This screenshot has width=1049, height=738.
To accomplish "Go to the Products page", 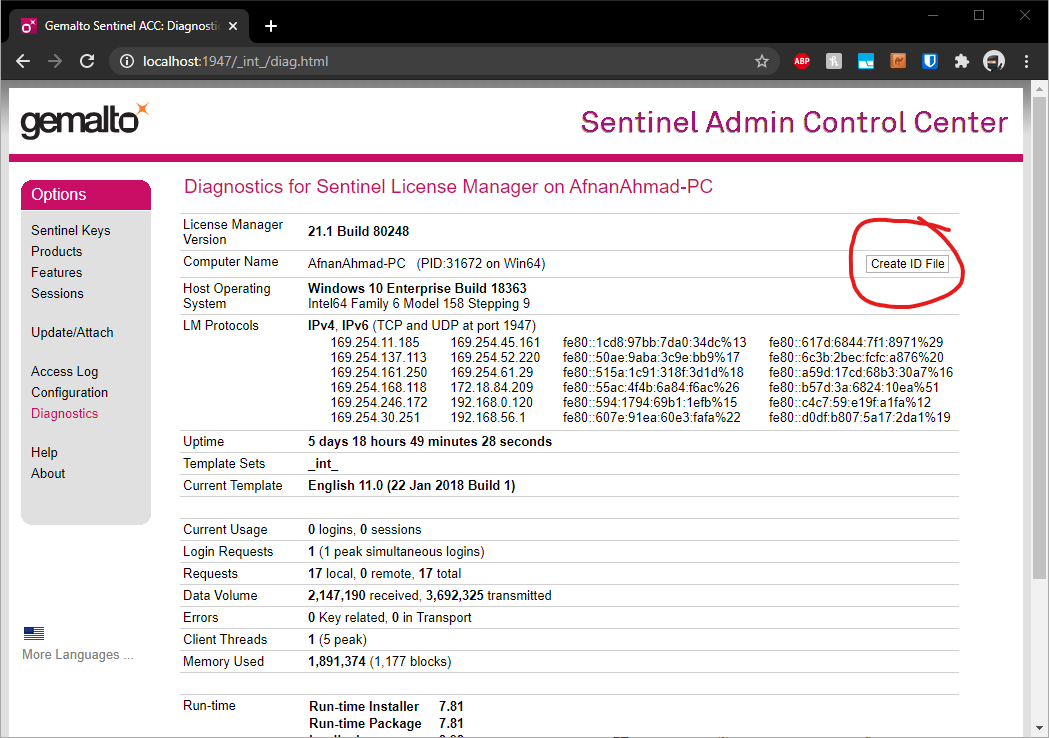I will (x=56, y=251).
